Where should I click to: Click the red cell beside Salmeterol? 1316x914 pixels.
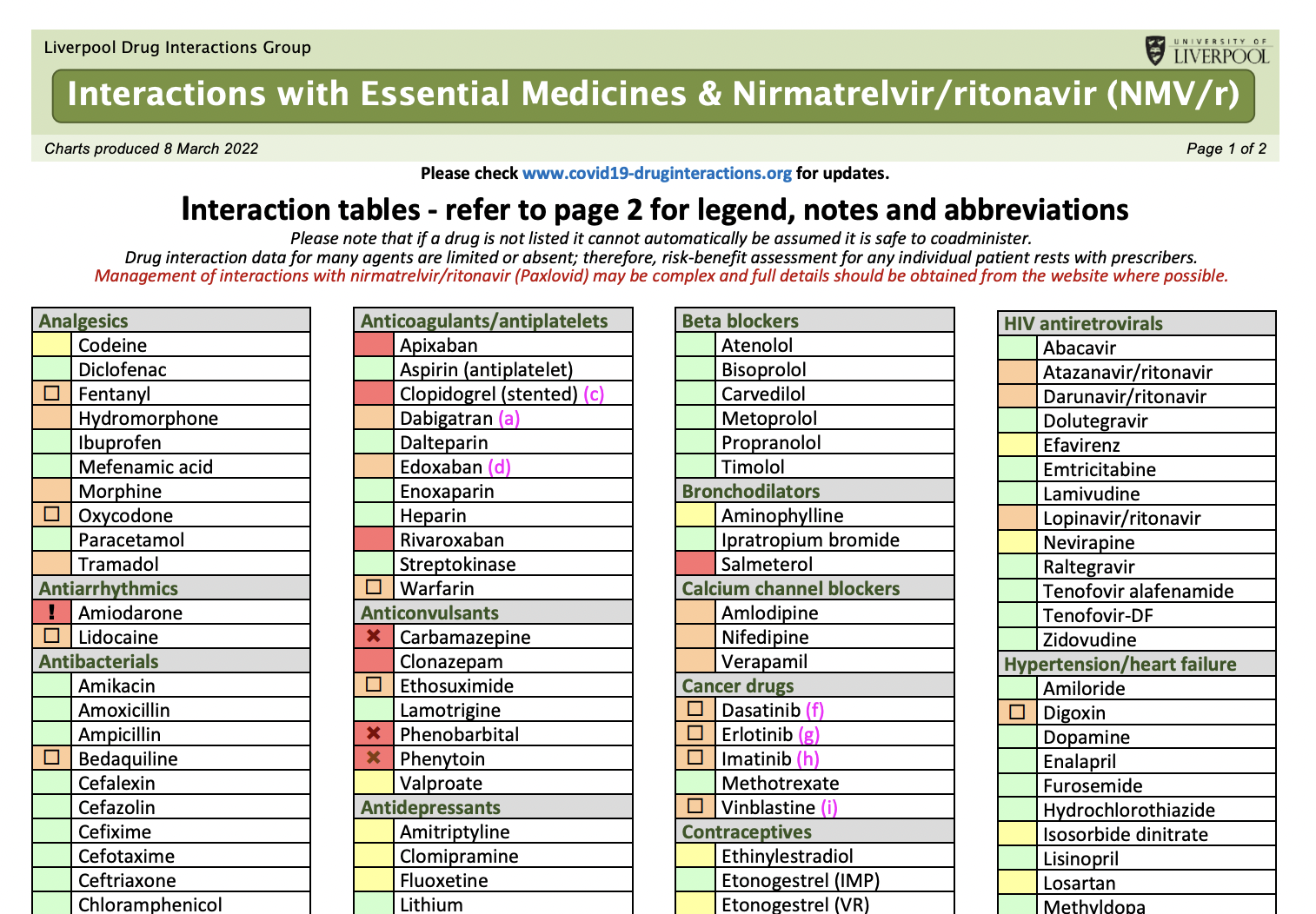click(695, 564)
